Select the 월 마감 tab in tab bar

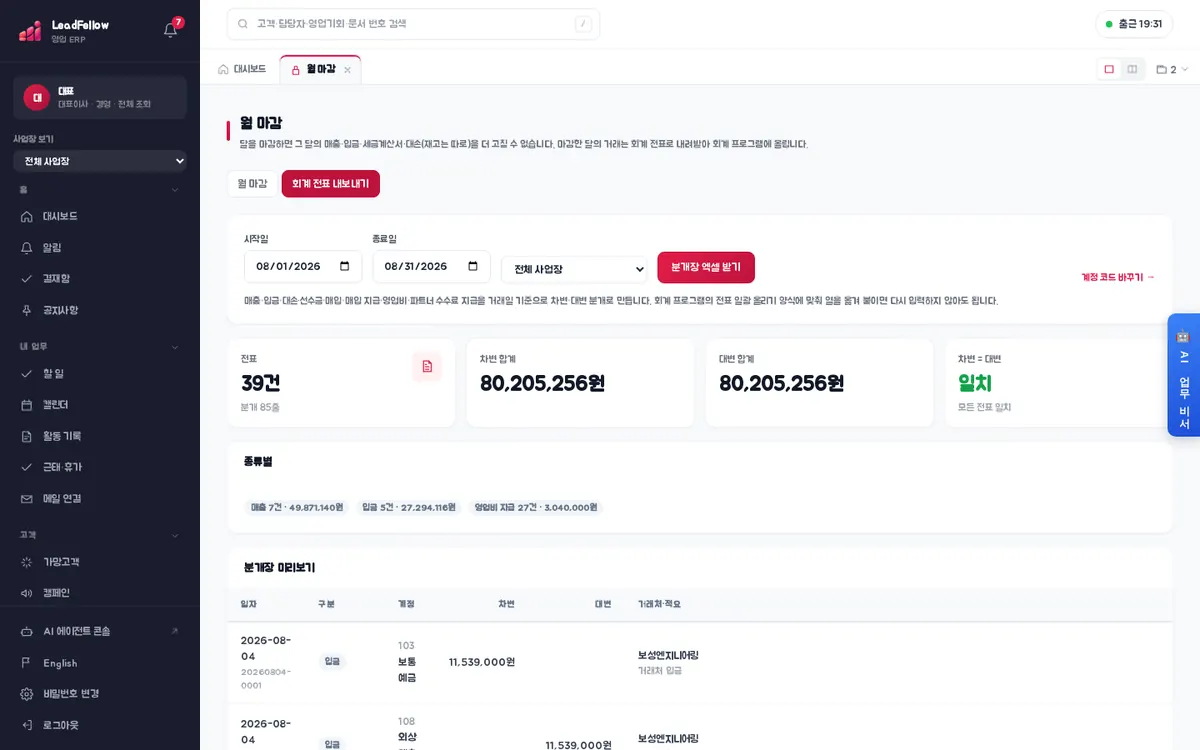coord(320,69)
